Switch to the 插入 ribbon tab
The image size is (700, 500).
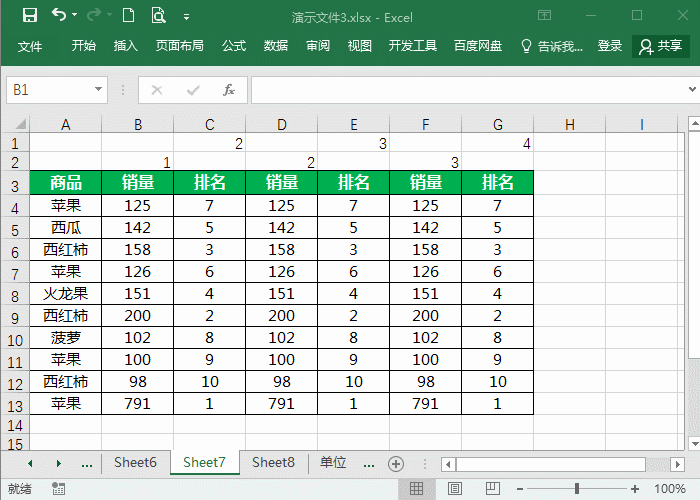[x=125, y=46]
